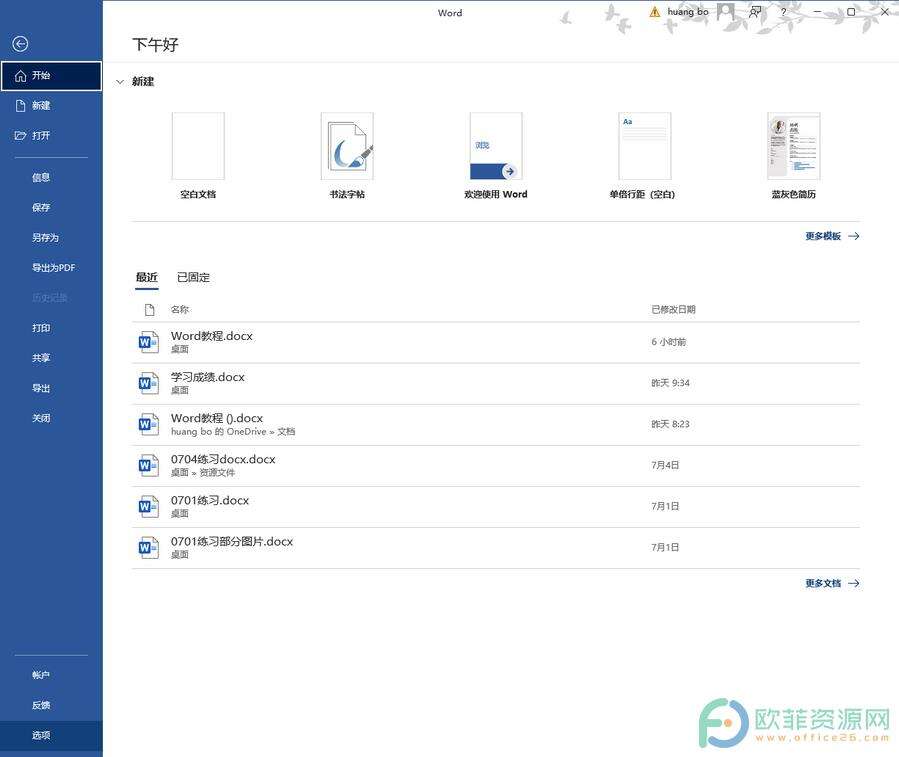
Task: Open 共享 in the sidebar menu
Action: [x=41, y=358]
